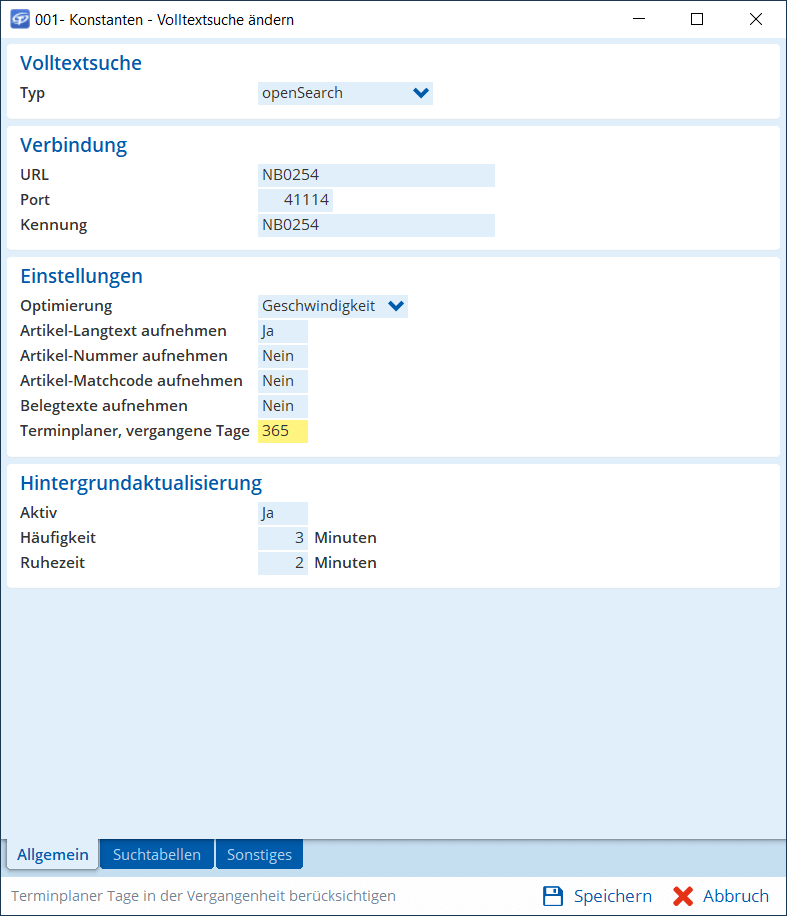The width and height of the screenshot is (787, 916).
Task: Toggle Belegtexte aufnehmen Nein field
Action: point(282,406)
